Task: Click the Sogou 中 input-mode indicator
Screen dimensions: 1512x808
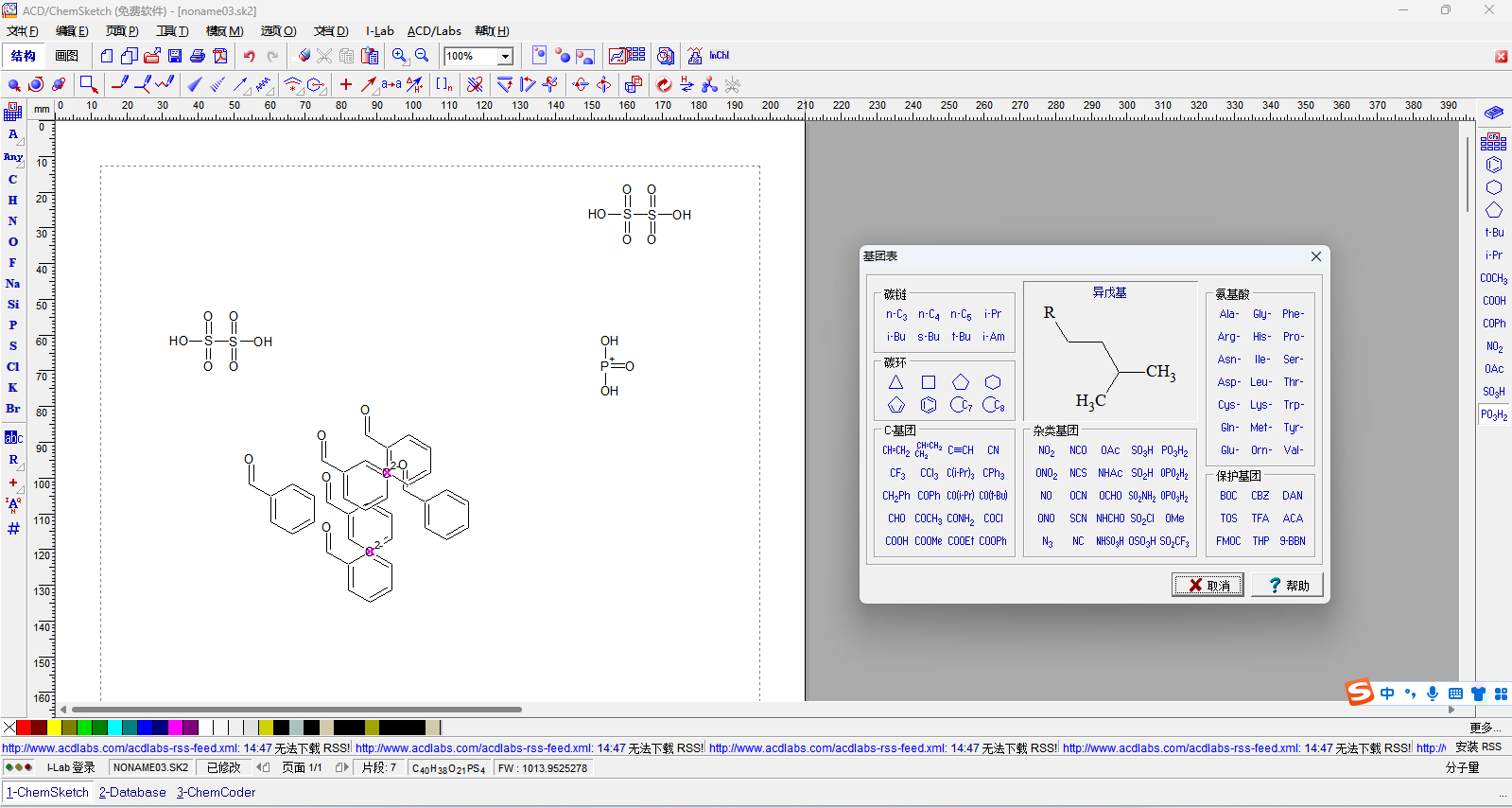Action: [1387, 694]
